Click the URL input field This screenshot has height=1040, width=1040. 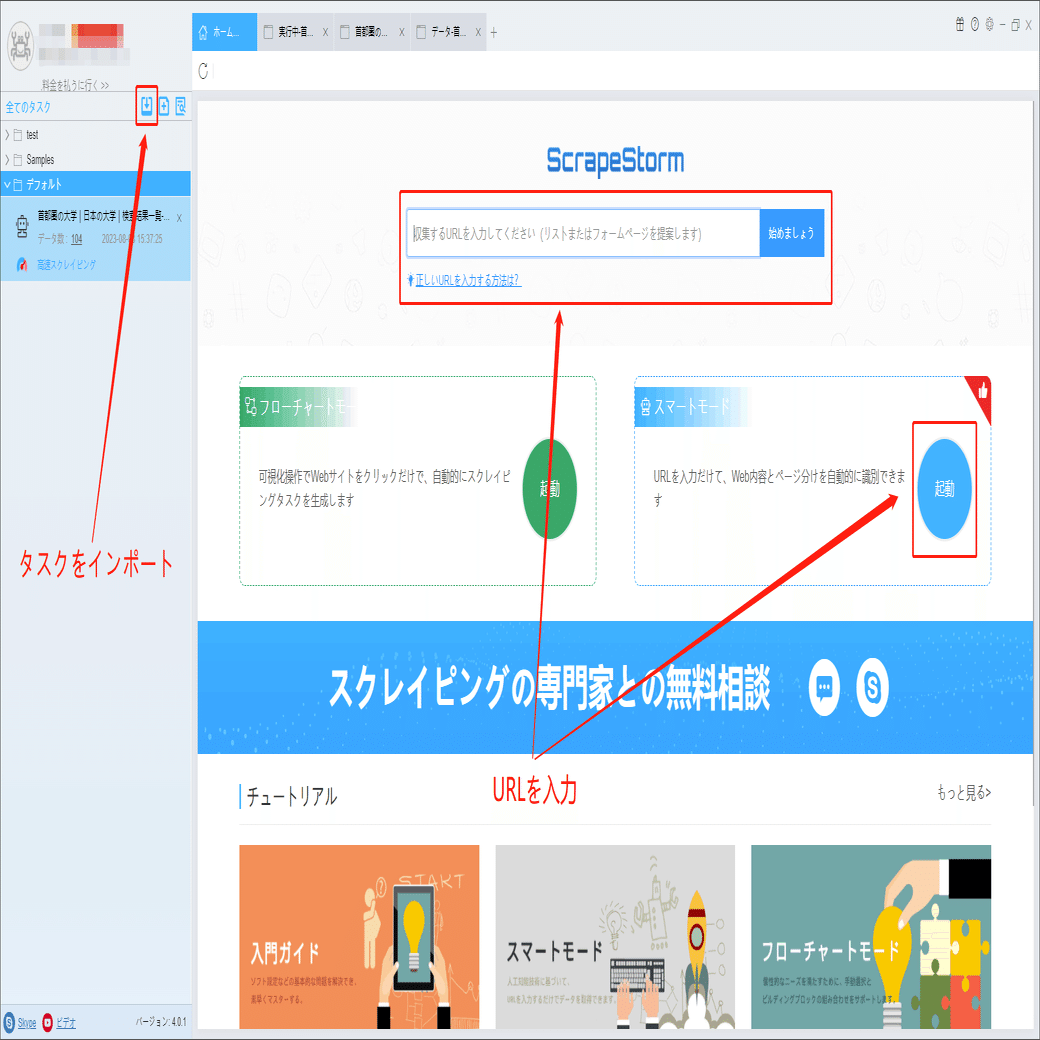(x=583, y=233)
